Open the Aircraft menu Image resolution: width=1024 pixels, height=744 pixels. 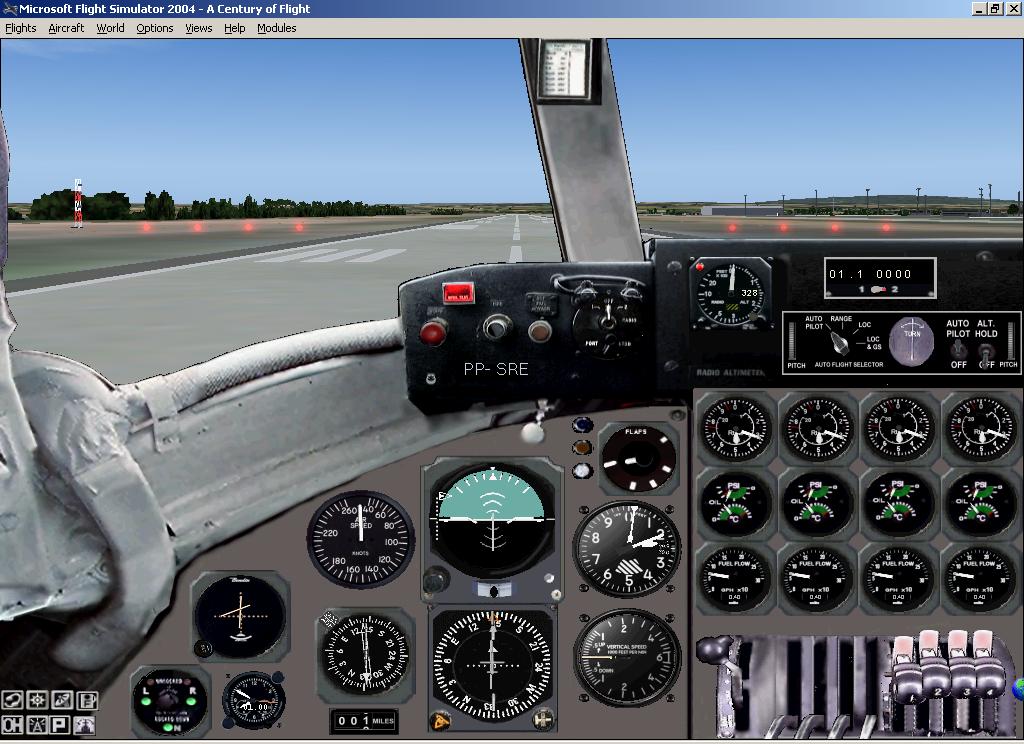[66, 28]
